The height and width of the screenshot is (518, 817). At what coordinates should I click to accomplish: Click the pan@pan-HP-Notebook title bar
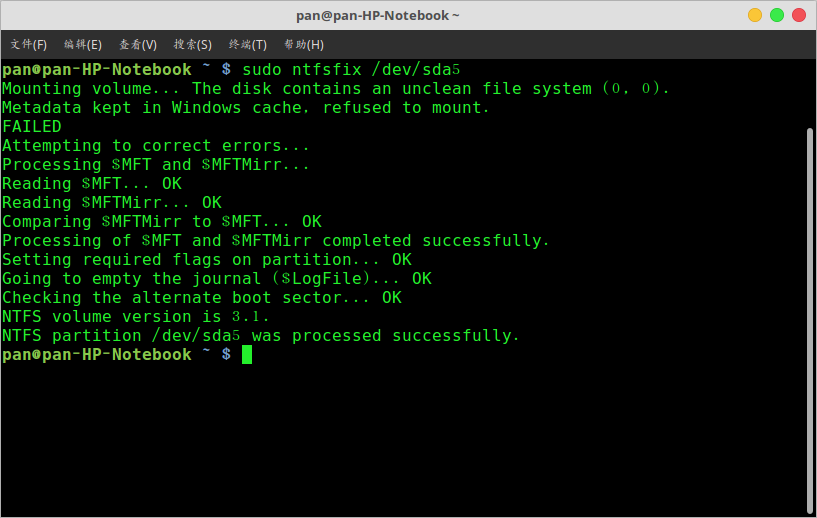point(378,15)
